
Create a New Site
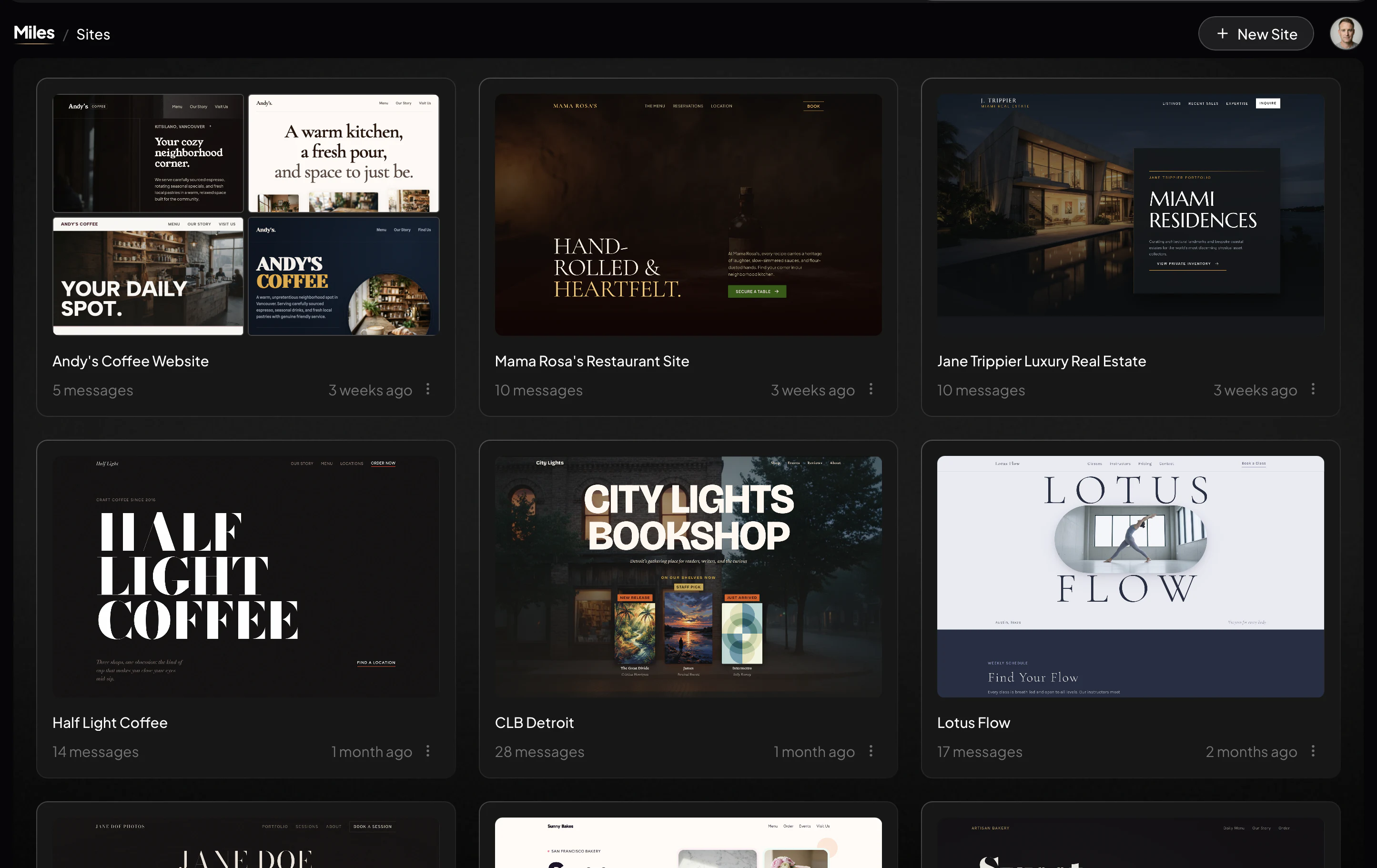[x=1256, y=34]
